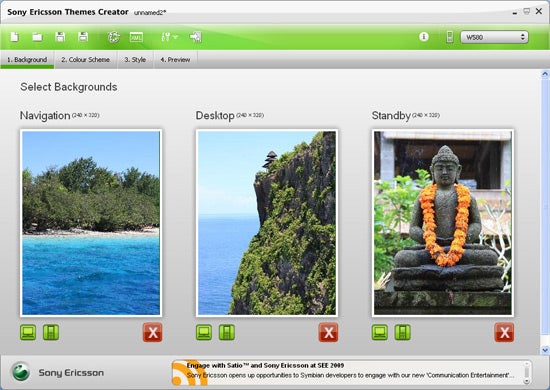Switch to the 2. Colour Scheme tab
Screen dimensions: 550x390
tap(85, 60)
